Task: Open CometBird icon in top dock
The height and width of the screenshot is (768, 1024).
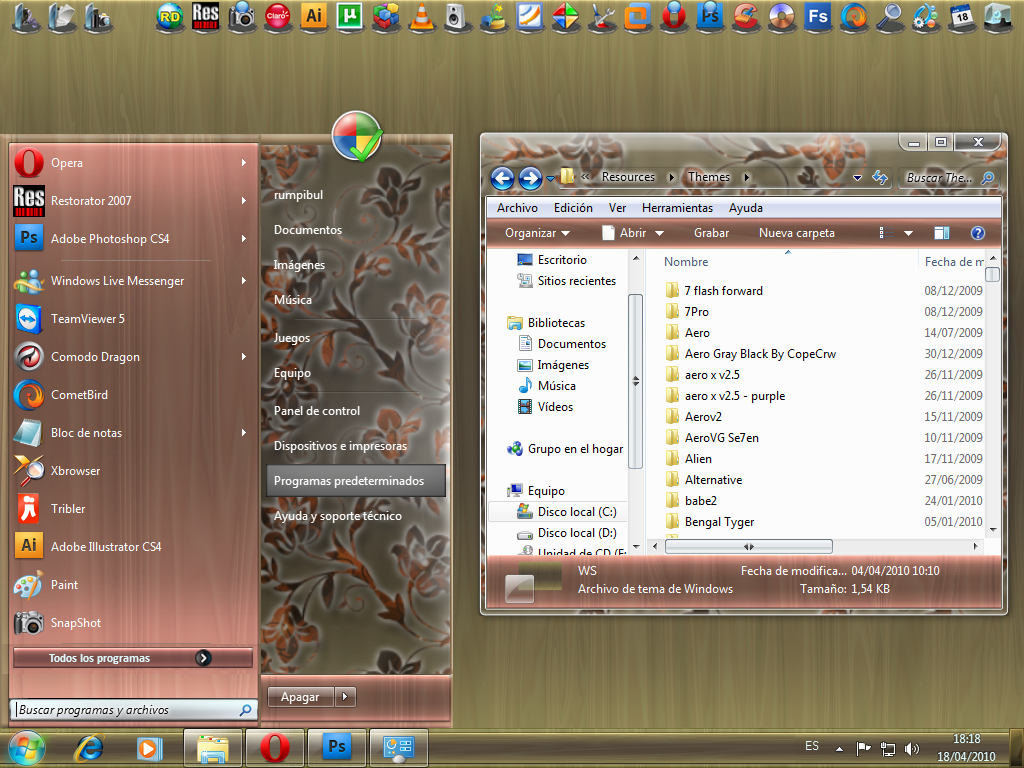Action: tap(854, 16)
